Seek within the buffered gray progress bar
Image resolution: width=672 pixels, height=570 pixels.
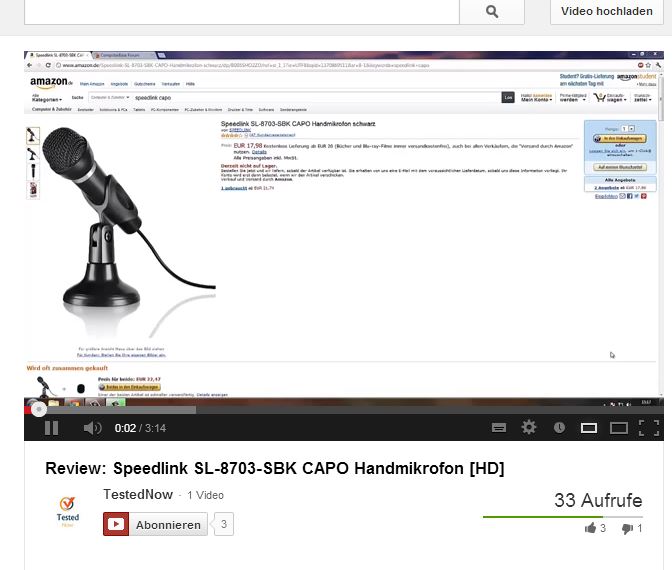[122, 410]
